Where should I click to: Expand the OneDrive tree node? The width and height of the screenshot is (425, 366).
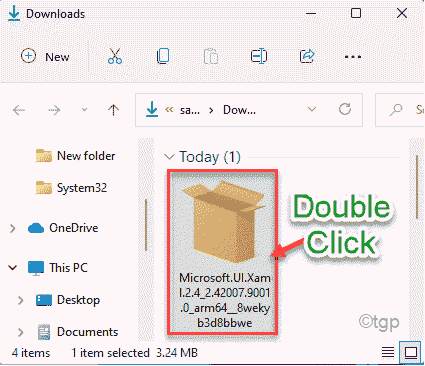[13, 228]
